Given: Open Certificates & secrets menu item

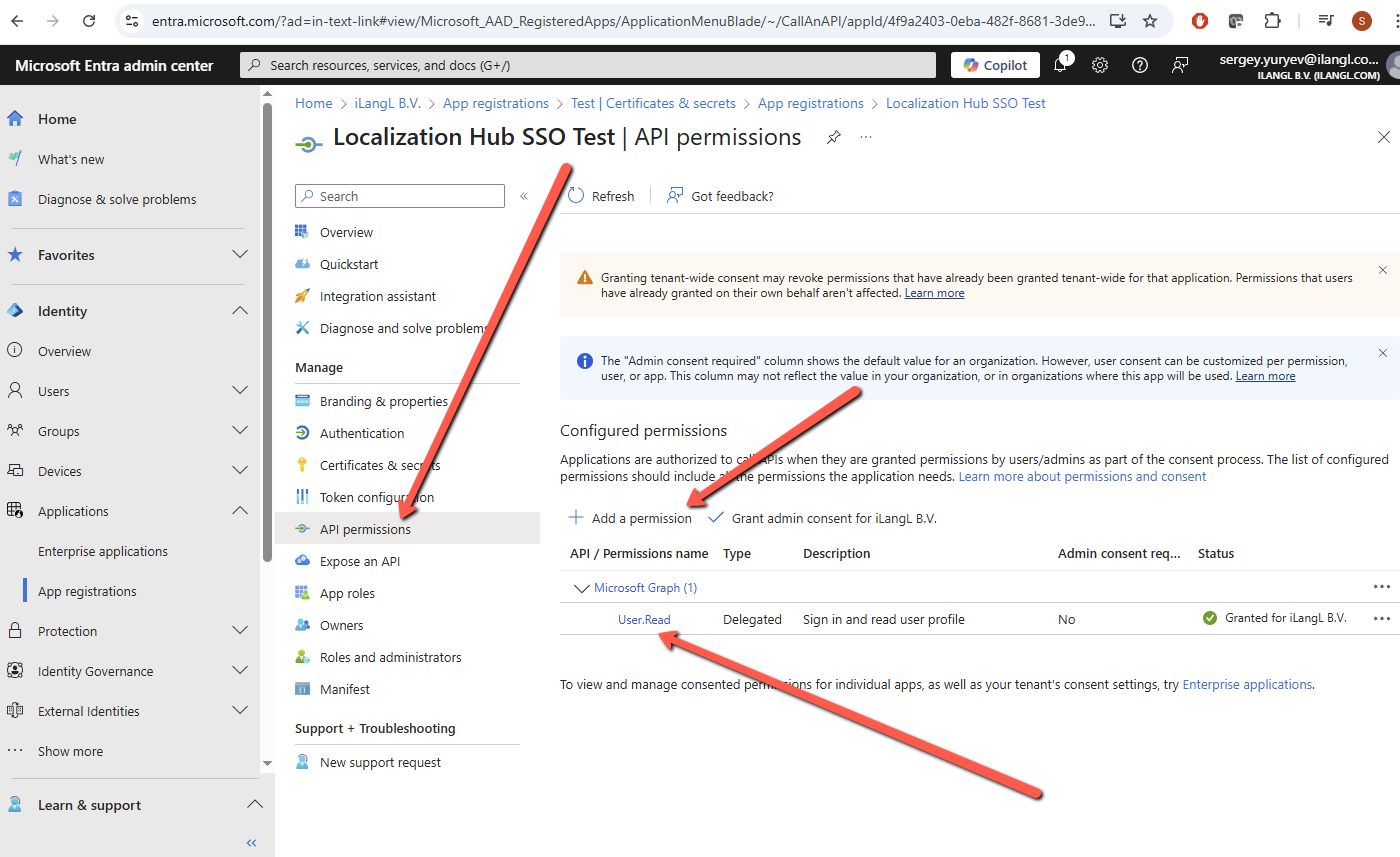Looking at the screenshot, I should coord(380,465).
